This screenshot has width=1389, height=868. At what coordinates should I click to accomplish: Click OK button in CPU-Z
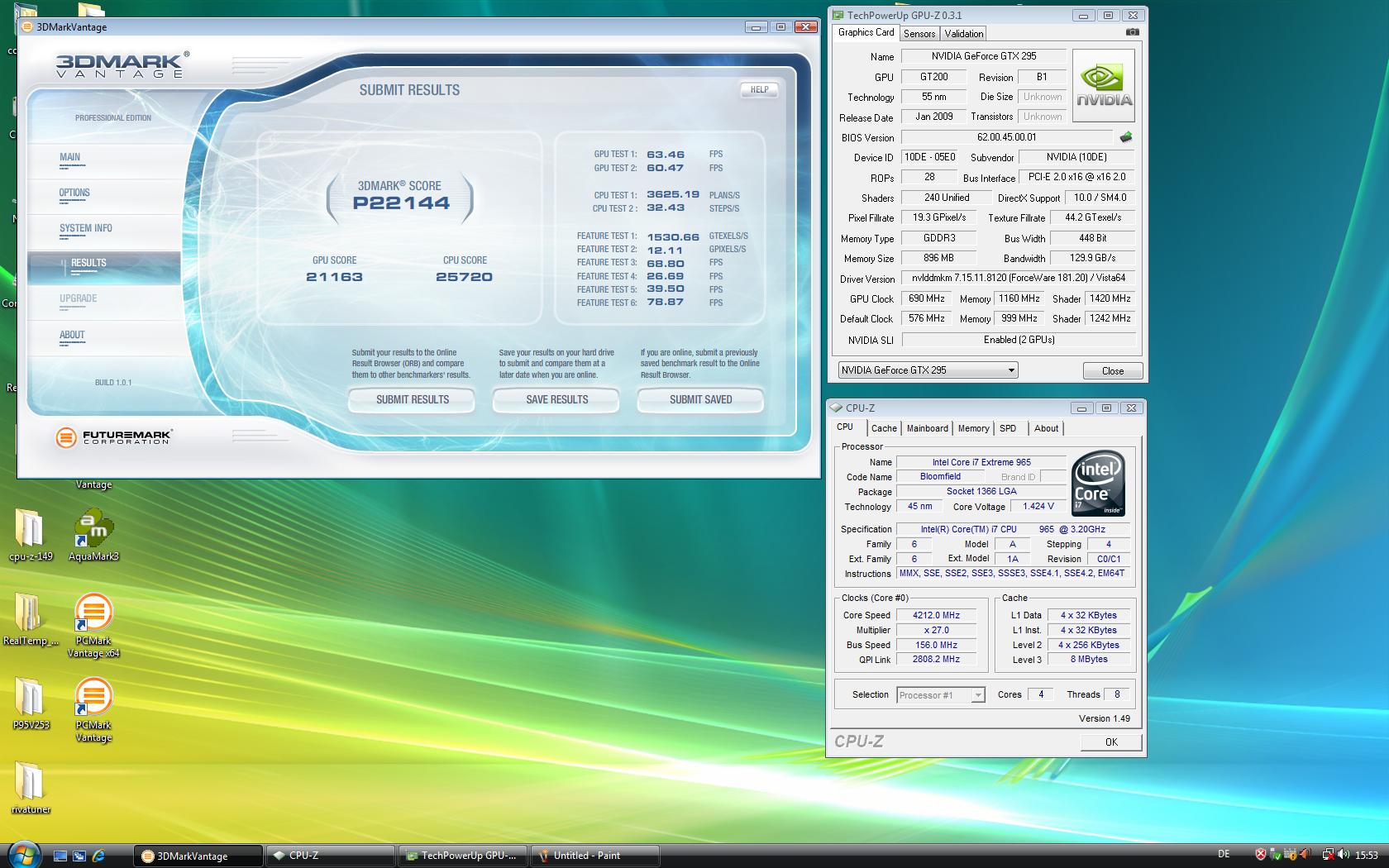1111,742
